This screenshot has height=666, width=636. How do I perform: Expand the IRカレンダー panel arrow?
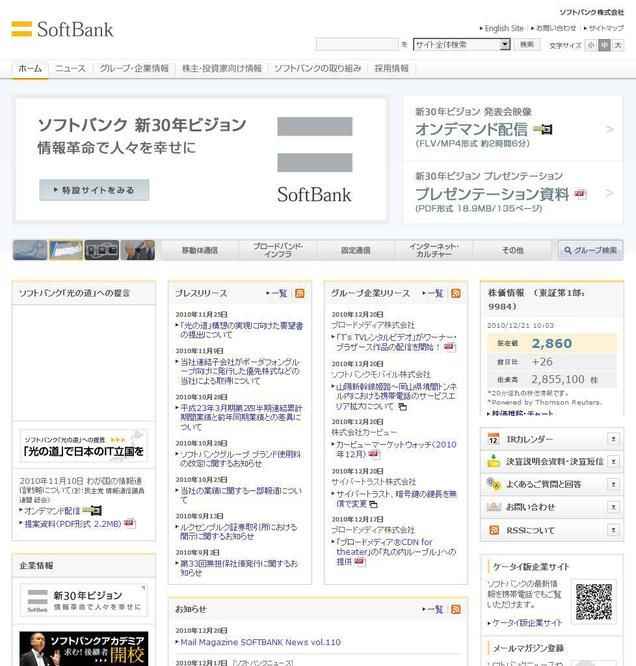[613, 439]
